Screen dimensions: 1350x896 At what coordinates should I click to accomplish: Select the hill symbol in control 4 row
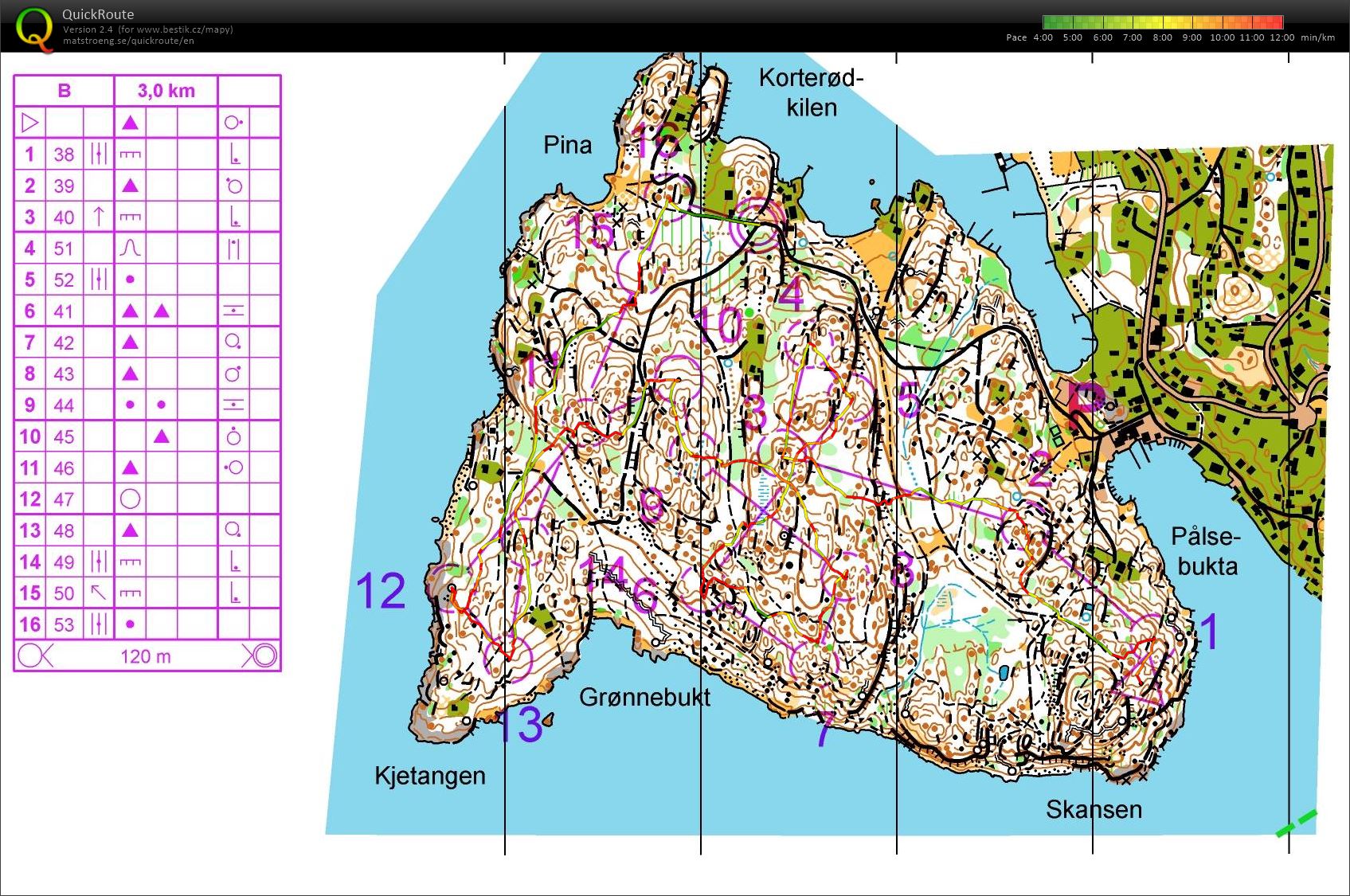click(130, 248)
